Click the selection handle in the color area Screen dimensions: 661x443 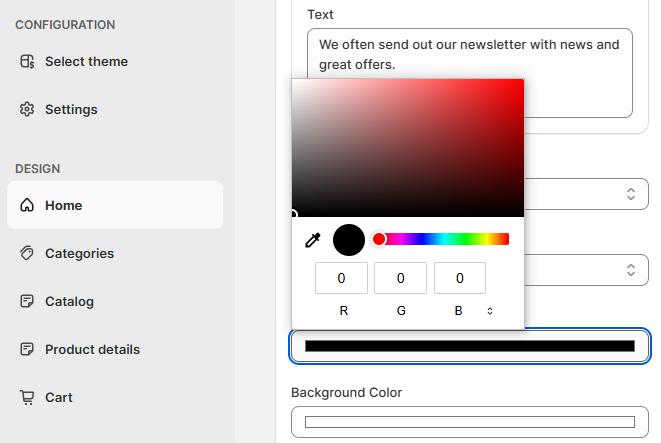pos(293,215)
